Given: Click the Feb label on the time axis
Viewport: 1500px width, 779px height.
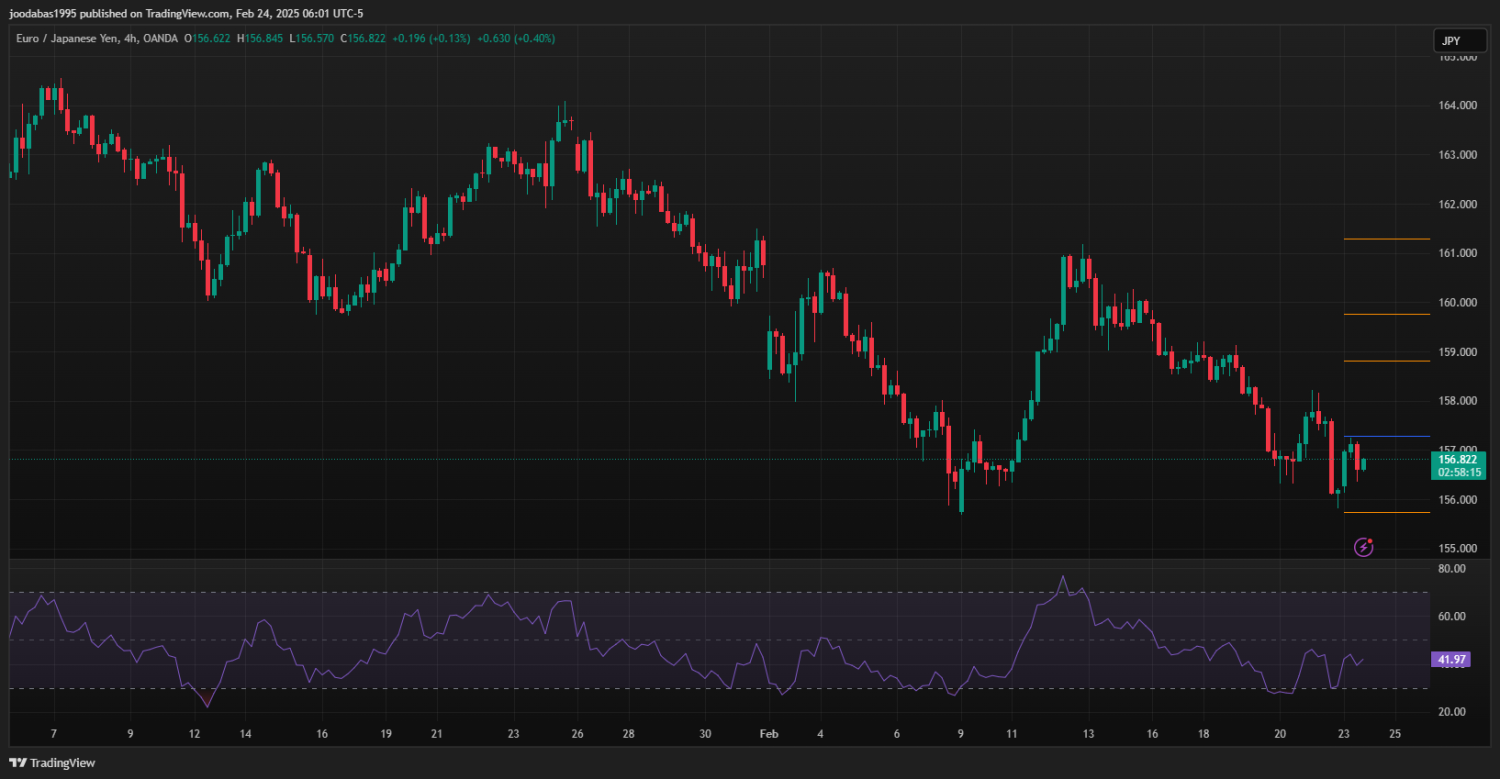Looking at the screenshot, I should point(768,734).
